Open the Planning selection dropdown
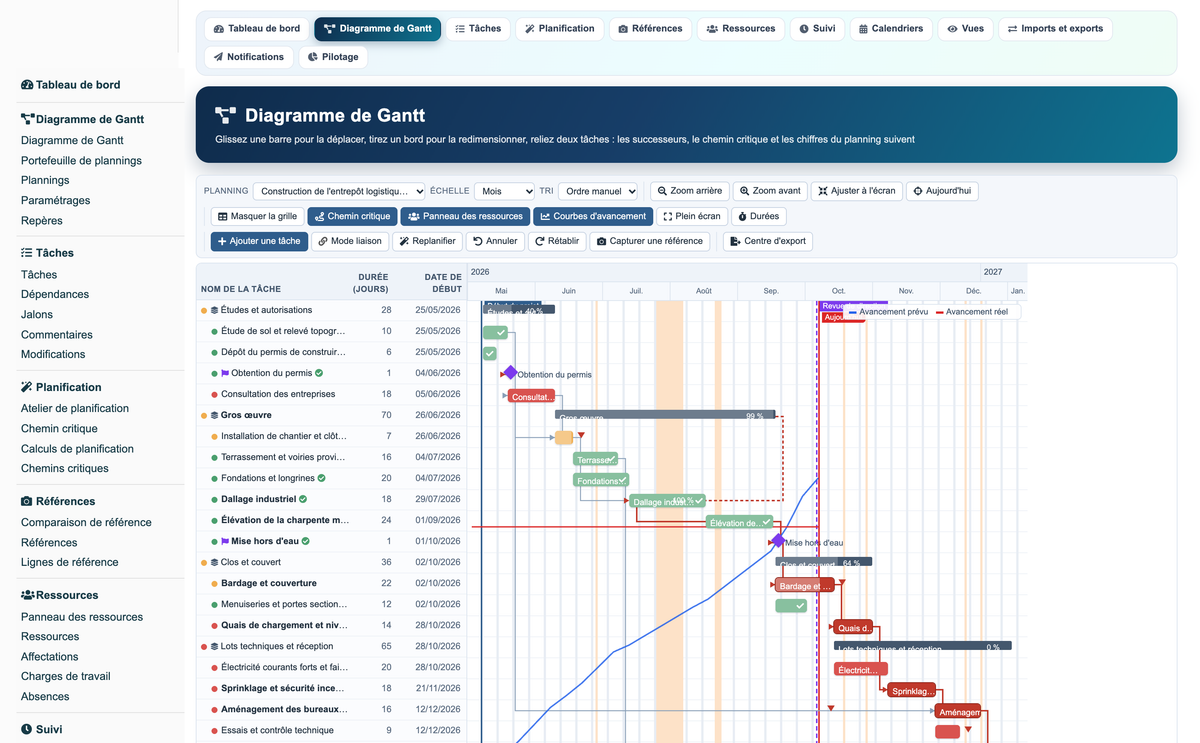The width and height of the screenshot is (1200, 743). pyautogui.click(x=339, y=191)
